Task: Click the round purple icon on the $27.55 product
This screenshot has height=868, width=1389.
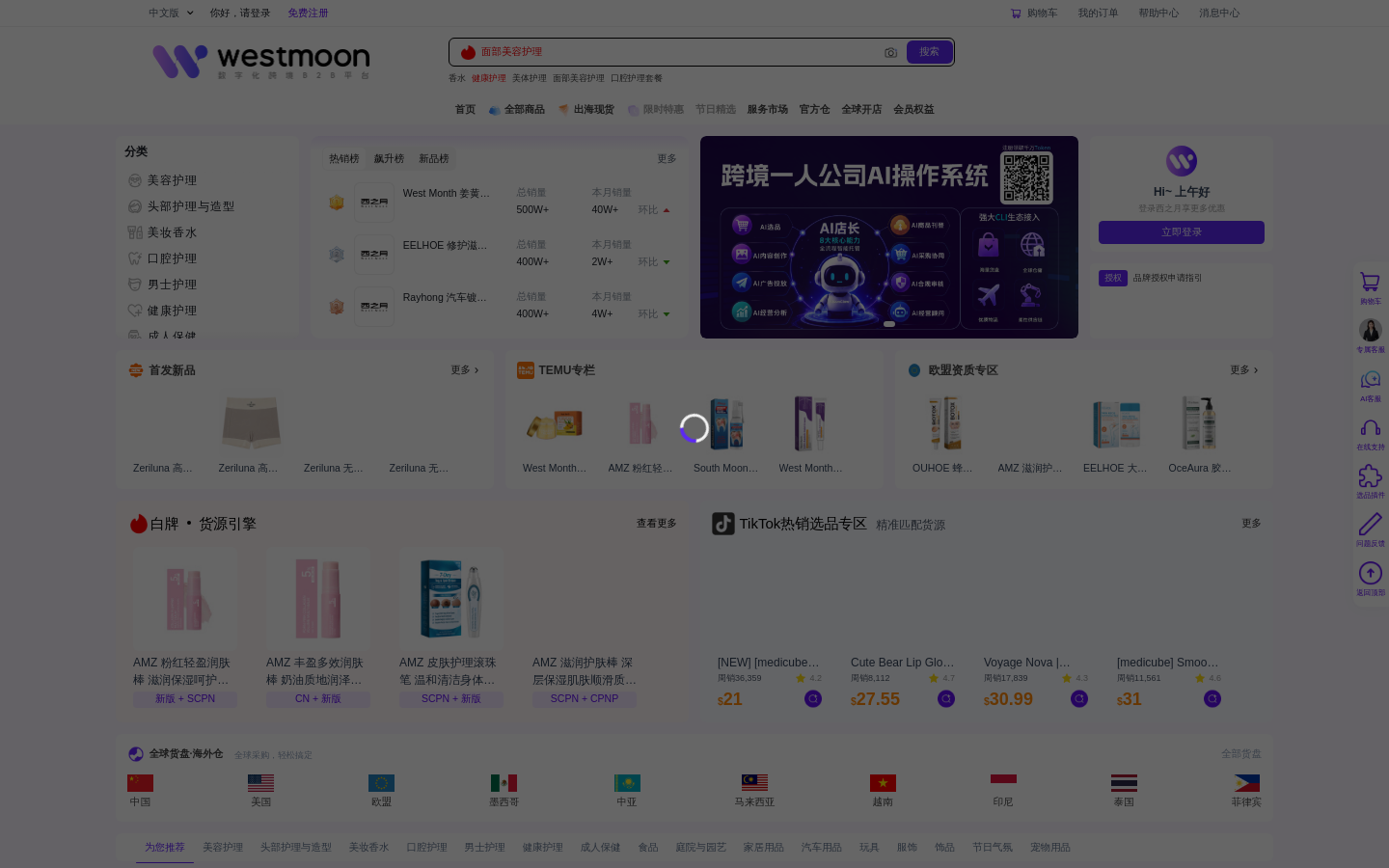Action: click(x=946, y=698)
